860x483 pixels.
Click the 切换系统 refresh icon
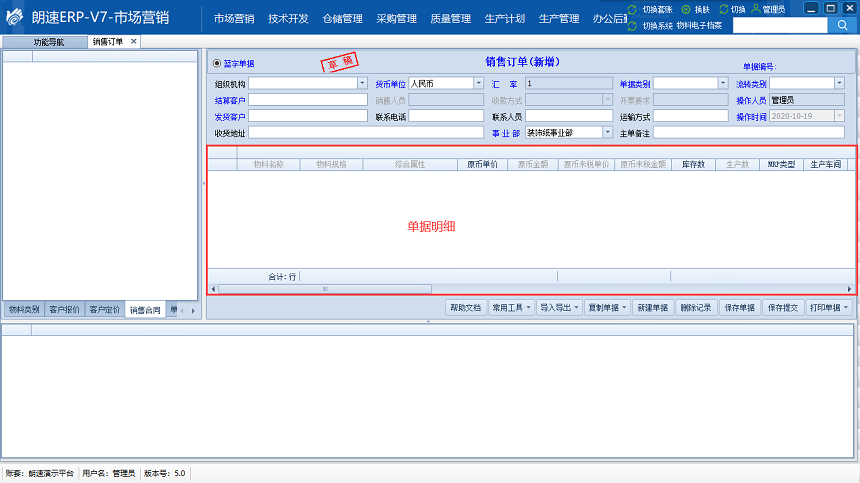(x=632, y=26)
